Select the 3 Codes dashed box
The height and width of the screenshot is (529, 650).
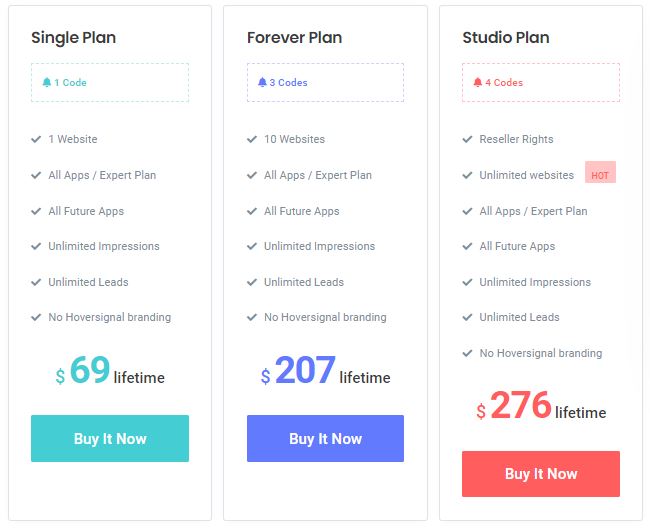[325, 83]
